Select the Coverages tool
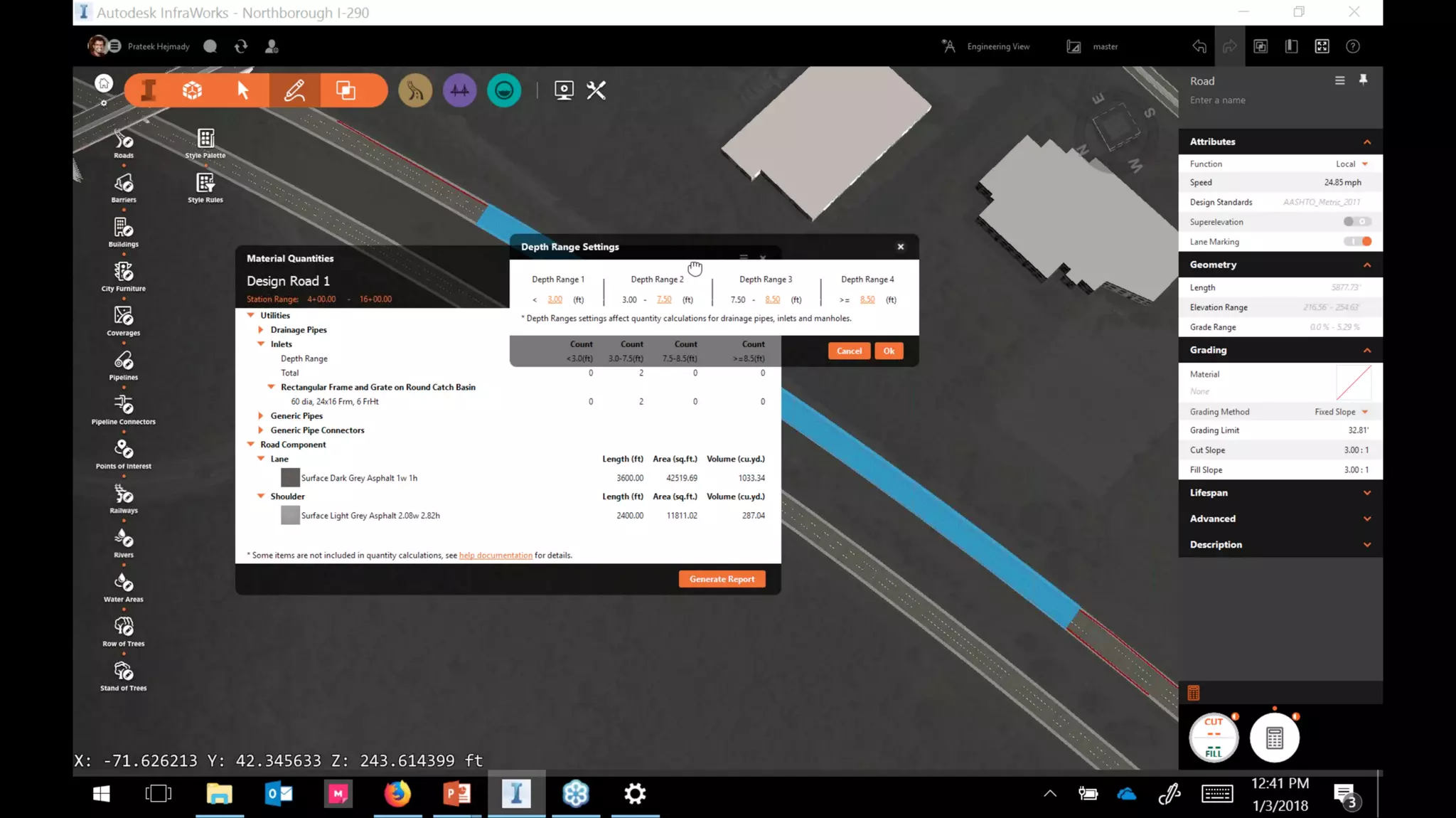The height and width of the screenshot is (818, 1456). pyautogui.click(x=124, y=321)
